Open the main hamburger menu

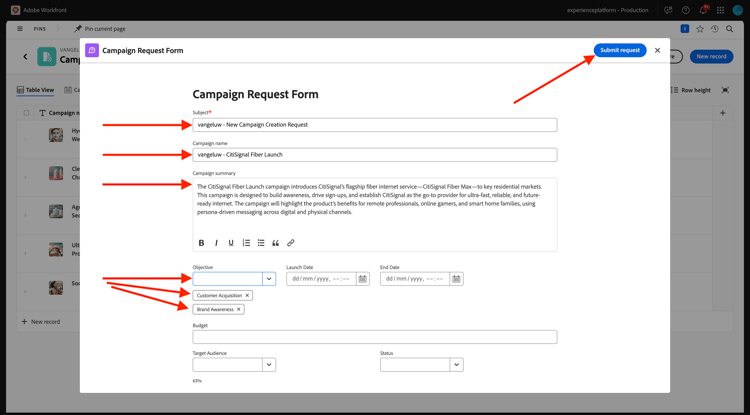20,29
